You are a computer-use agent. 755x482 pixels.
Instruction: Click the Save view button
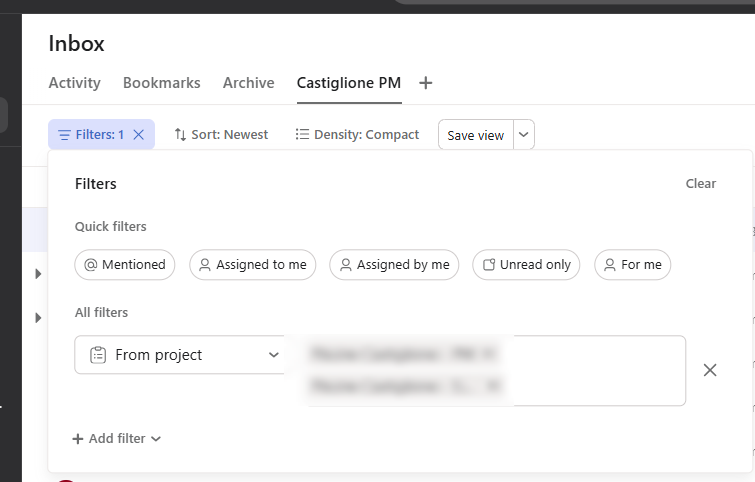[475, 135]
